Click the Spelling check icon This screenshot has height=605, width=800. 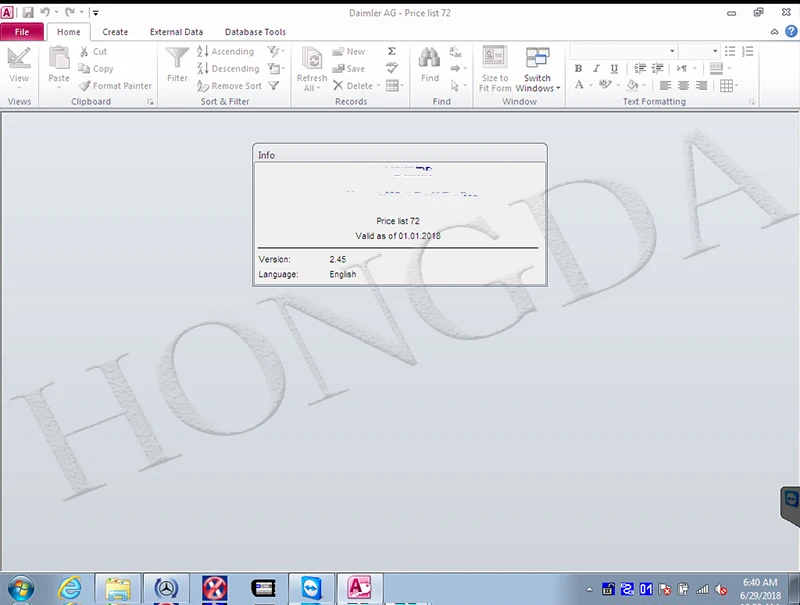[x=392, y=68]
